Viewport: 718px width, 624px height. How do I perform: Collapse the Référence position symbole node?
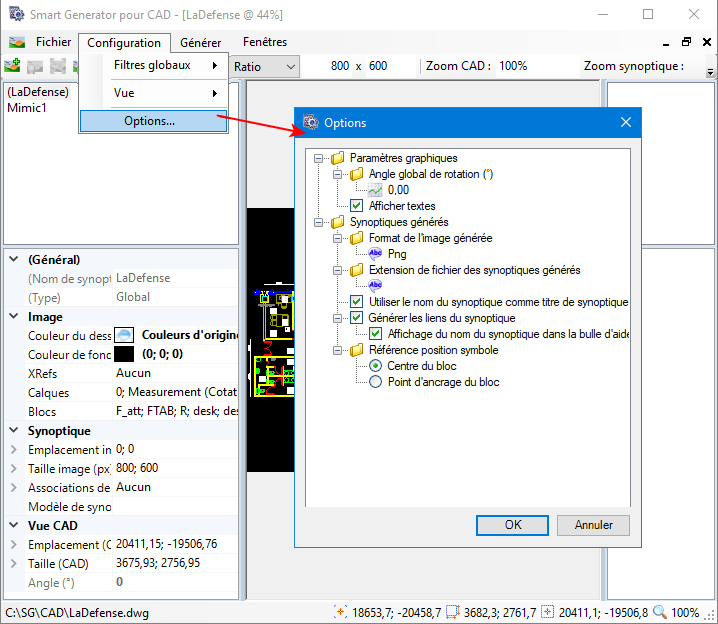coord(337,351)
